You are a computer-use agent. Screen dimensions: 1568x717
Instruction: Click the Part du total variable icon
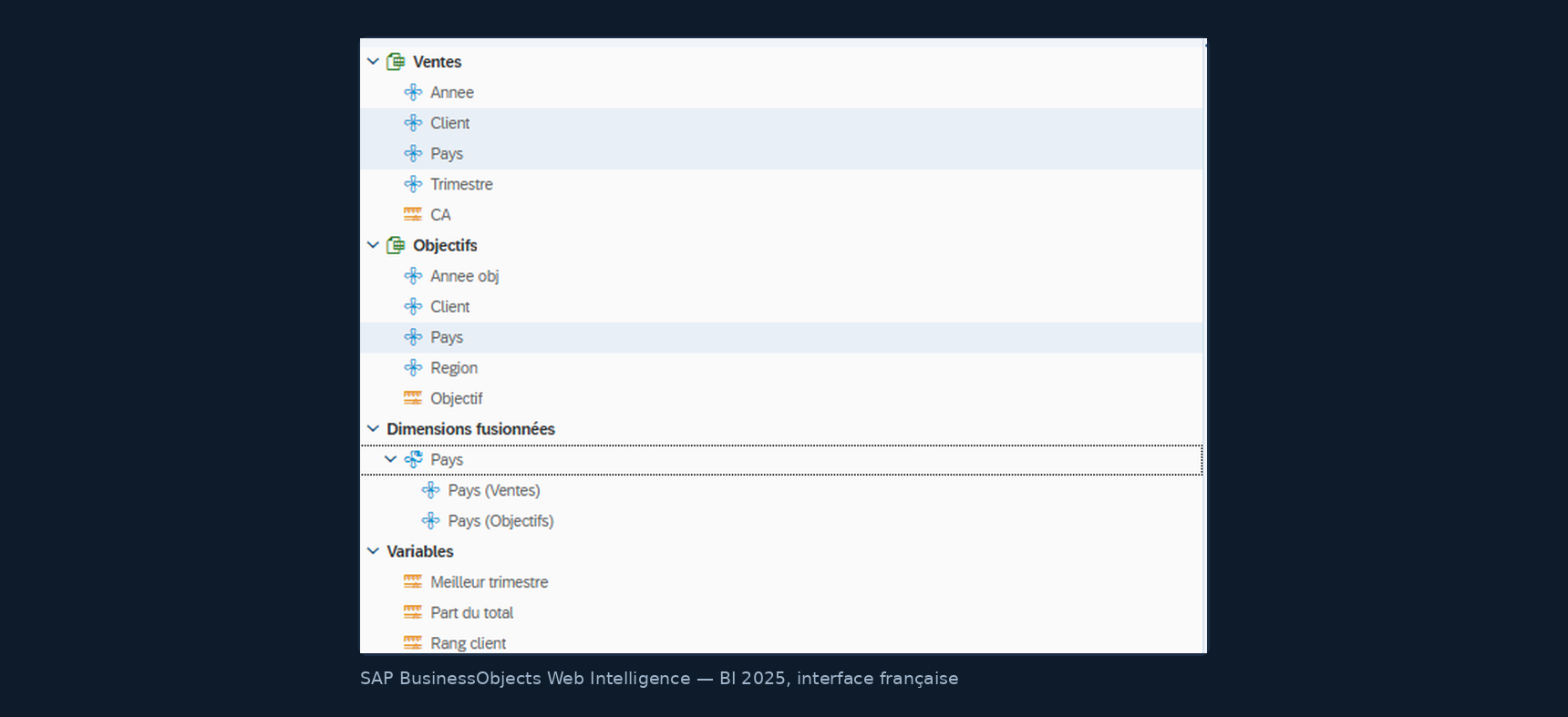pyautogui.click(x=413, y=612)
